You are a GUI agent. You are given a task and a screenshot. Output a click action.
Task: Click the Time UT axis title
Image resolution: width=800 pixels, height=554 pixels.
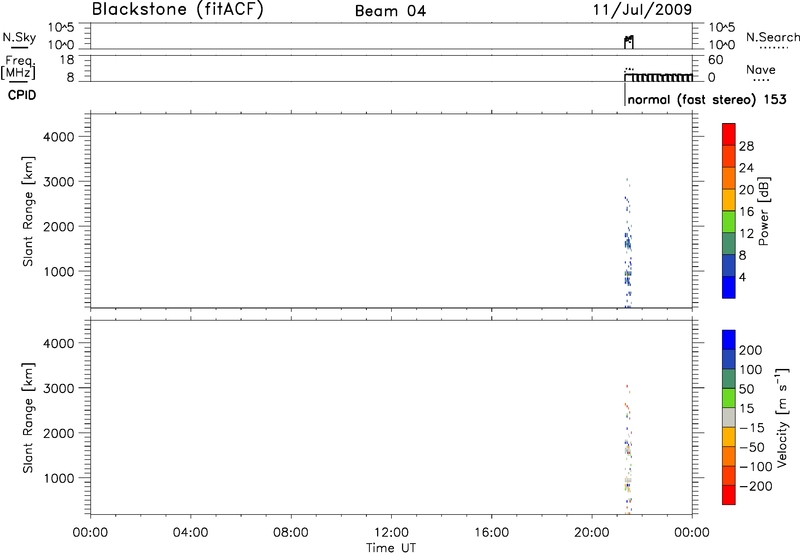pos(391,548)
